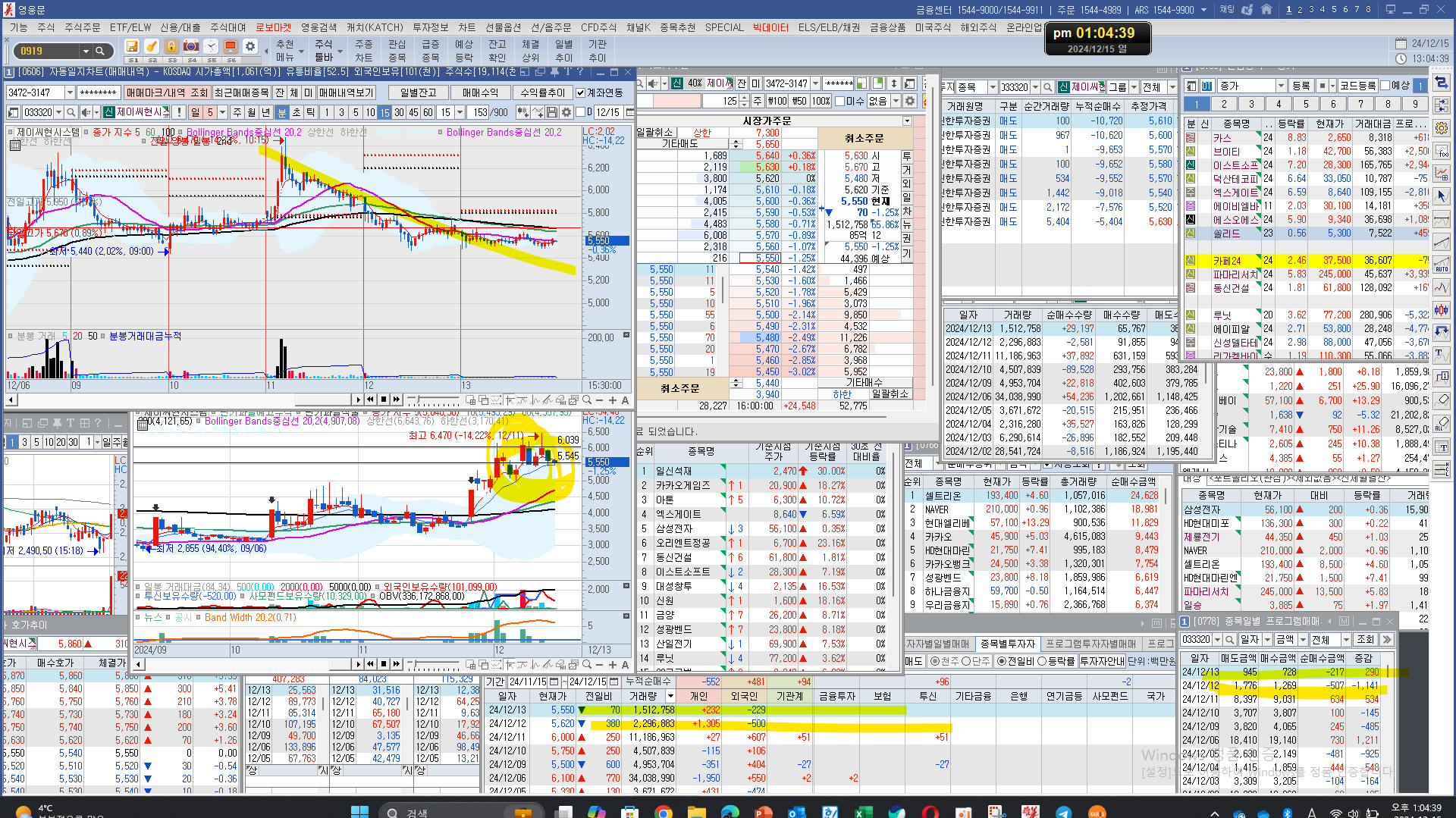The width and height of the screenshot is (1456, 818).
Task: Open the ETF/ELW menu
Action: pyautogui.click(x=130, y=27)
